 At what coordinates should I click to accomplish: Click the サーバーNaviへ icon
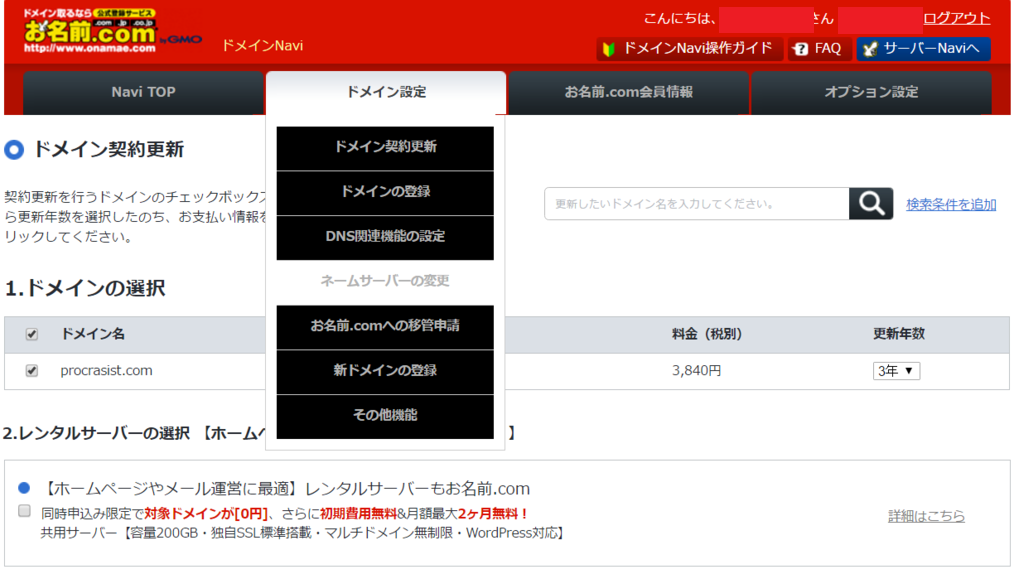pos(870,49)
